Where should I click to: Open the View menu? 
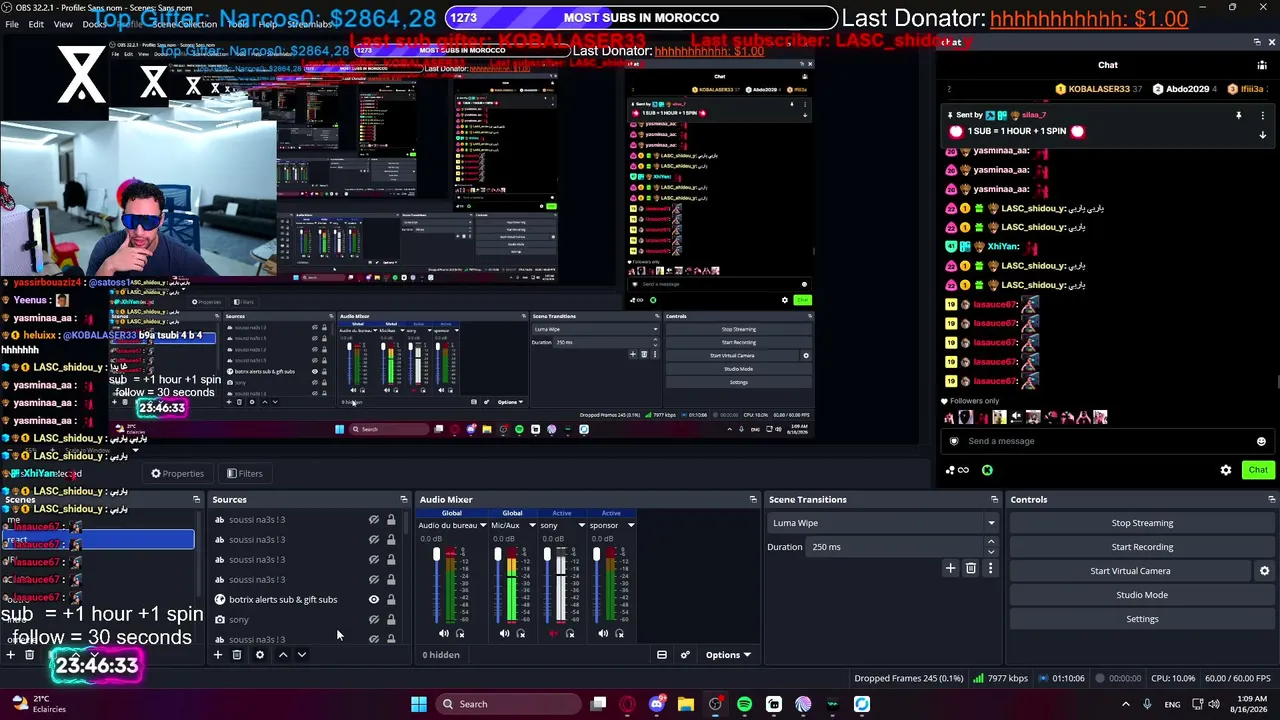tap(63, 24)
